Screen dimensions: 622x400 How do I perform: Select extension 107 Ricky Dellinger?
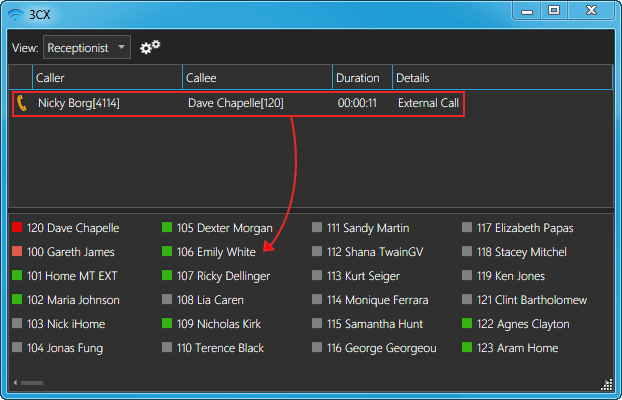216,276
